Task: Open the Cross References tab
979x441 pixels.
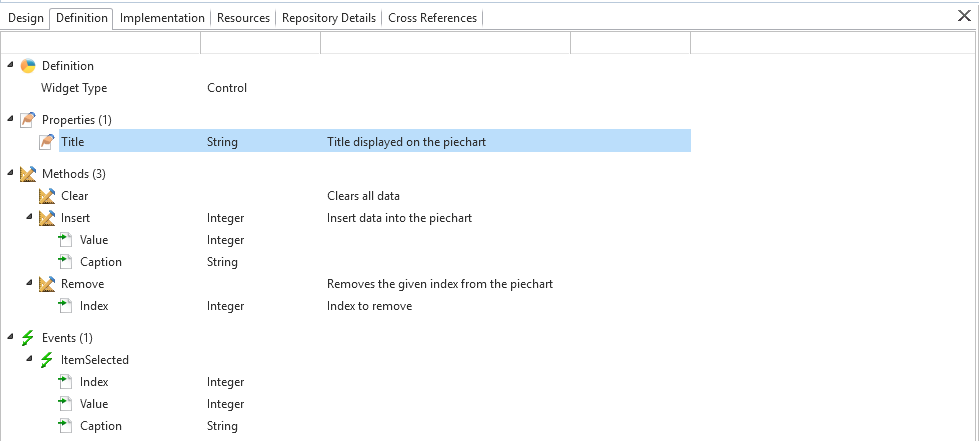Action: point(433,18)
